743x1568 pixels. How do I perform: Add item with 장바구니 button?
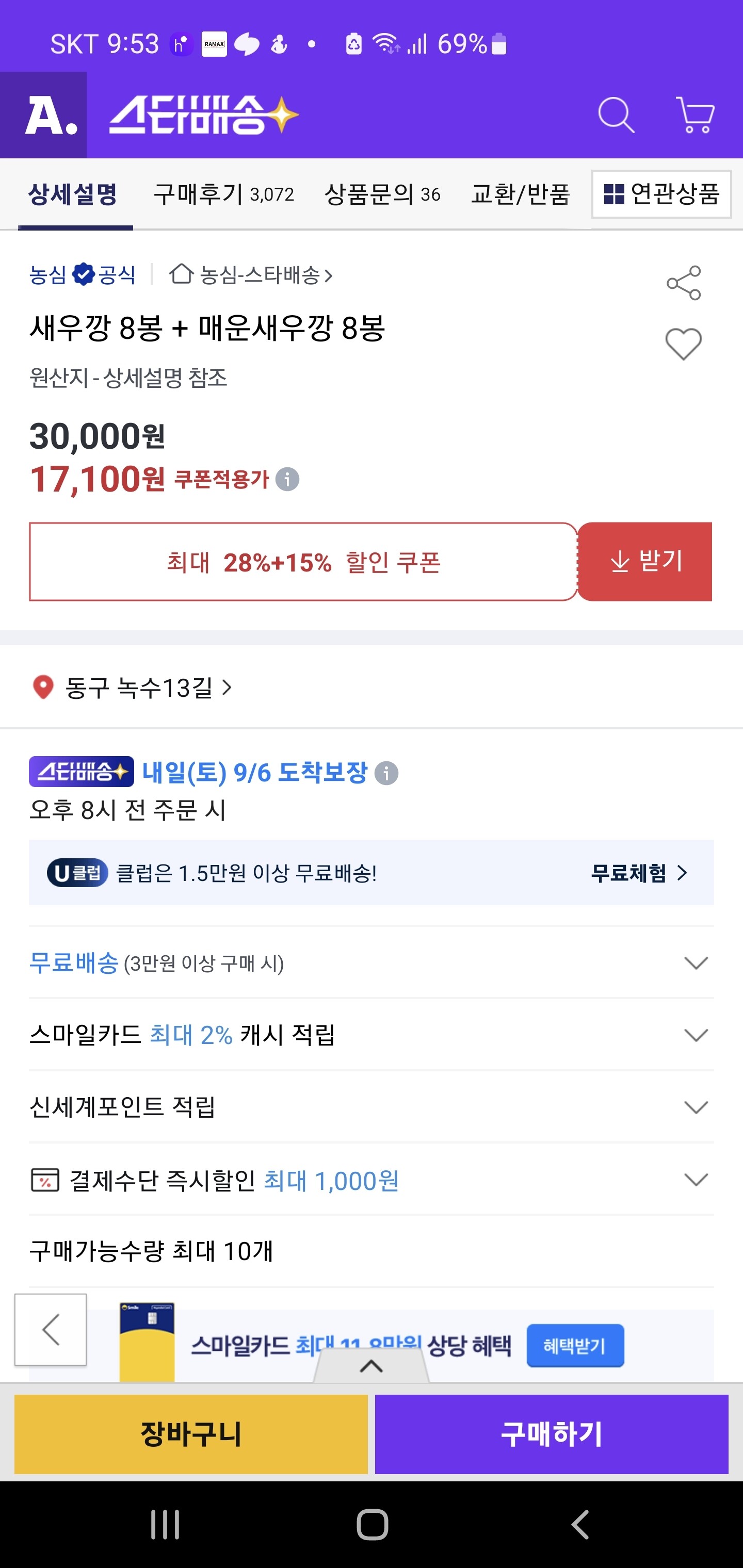pos(190,1434)
